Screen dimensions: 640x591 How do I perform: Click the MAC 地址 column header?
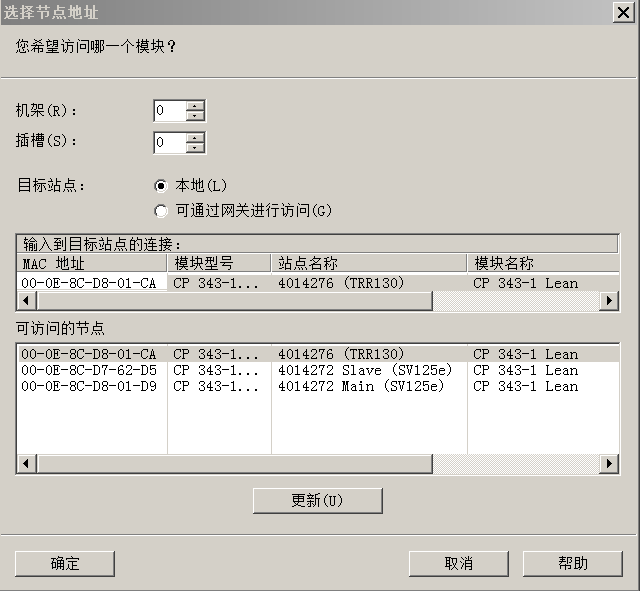(x=92, y=263)
